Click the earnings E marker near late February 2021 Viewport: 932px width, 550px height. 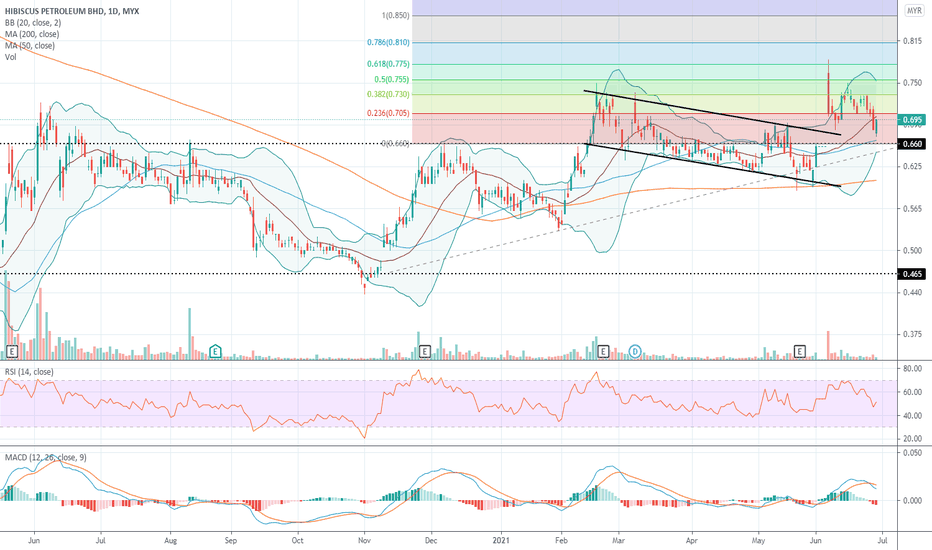(603, 351)
